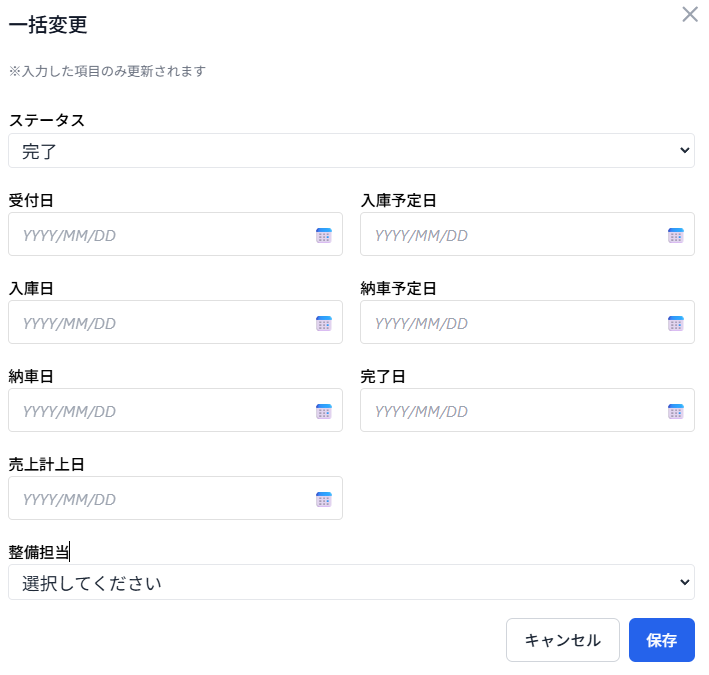Click the 整備担当 field label
The width and height of the screenshot is (709, 675).
pos(38,552)
